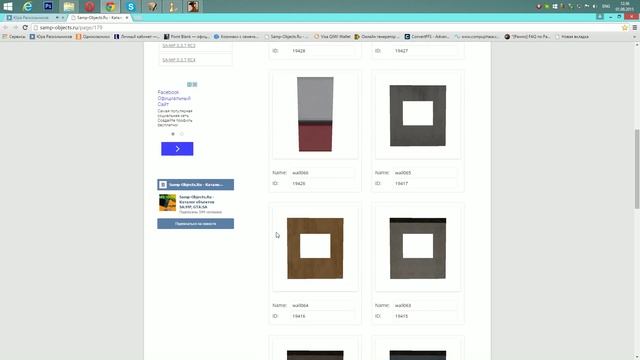
Task: Open Skype from the taskbar
Action: pos(131,6)
